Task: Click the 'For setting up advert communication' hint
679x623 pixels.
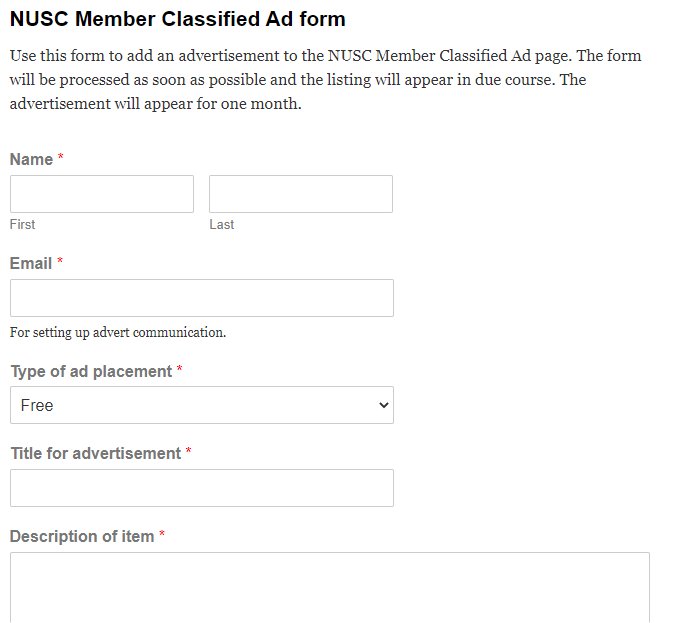Action: coord(118,332)
